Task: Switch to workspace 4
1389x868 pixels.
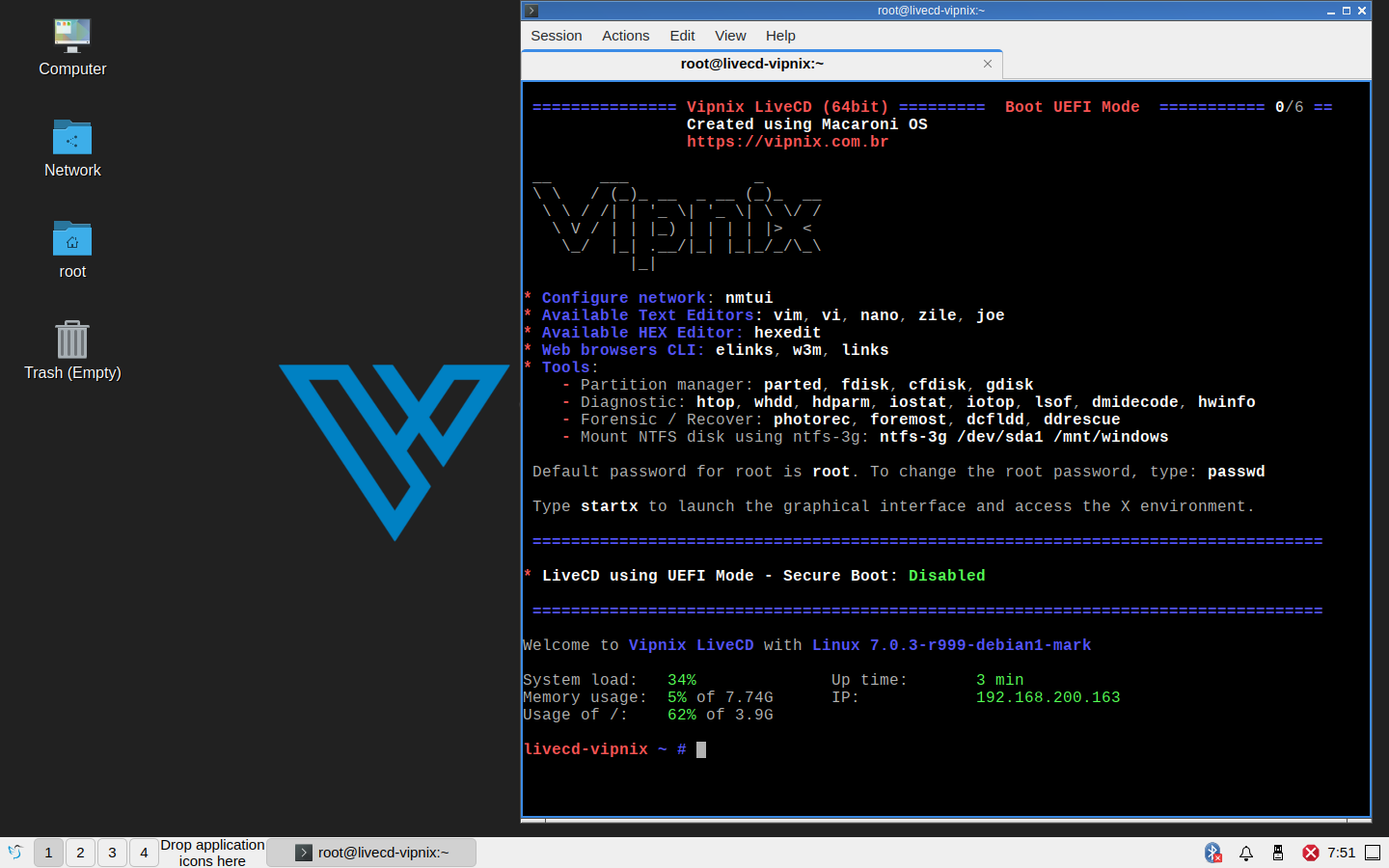Action: (144, 853)
